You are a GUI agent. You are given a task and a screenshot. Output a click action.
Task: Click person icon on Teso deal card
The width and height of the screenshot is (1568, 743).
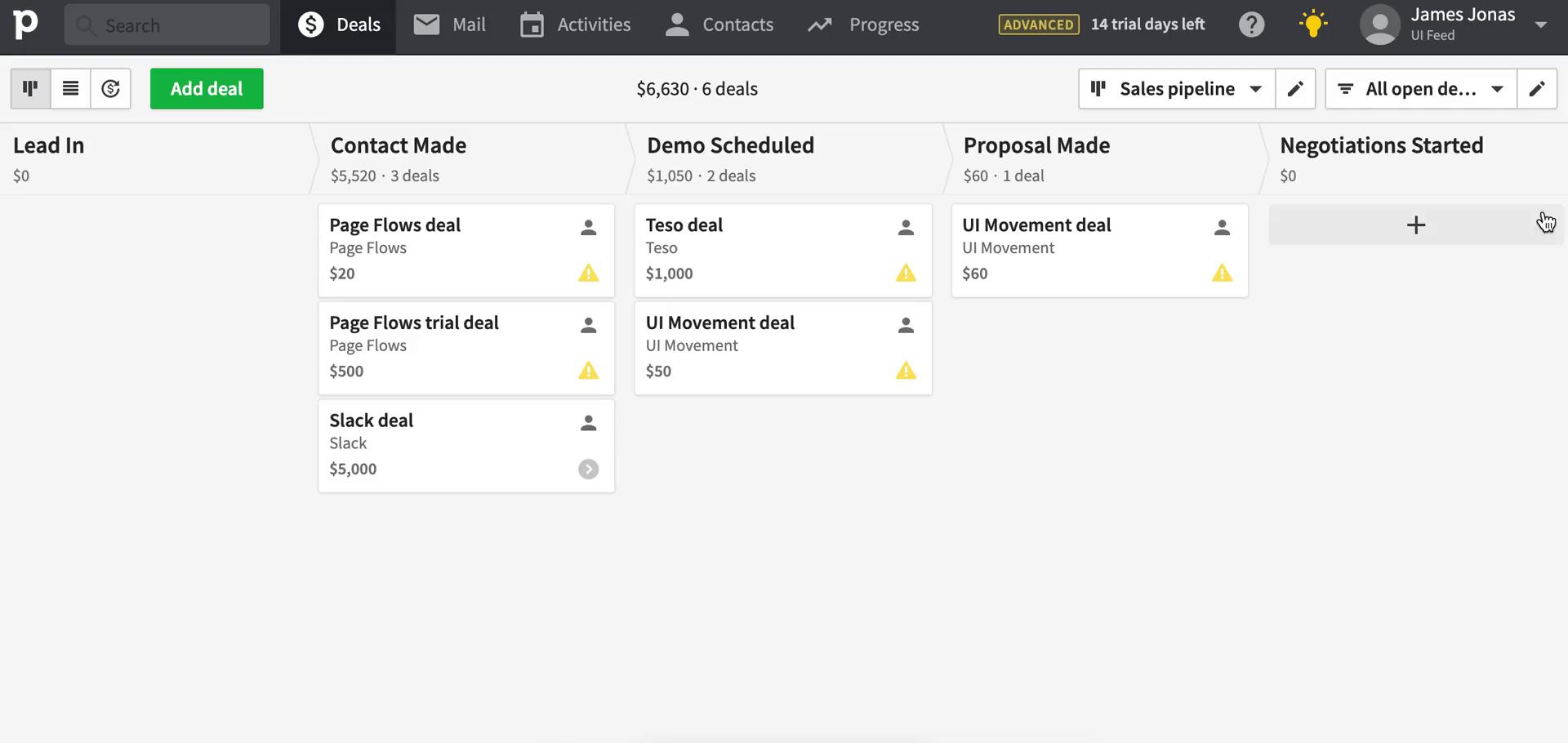(905, 227)
